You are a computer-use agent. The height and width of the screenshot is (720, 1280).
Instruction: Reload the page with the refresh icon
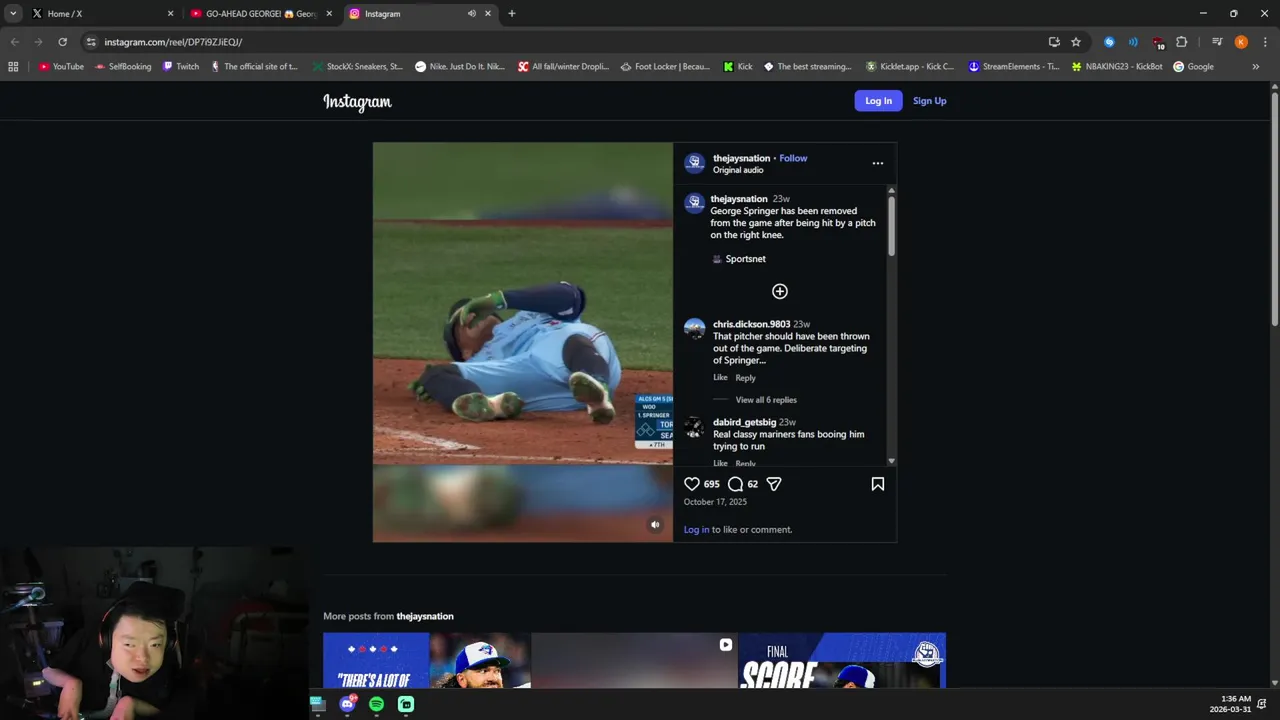coord(62,42)
